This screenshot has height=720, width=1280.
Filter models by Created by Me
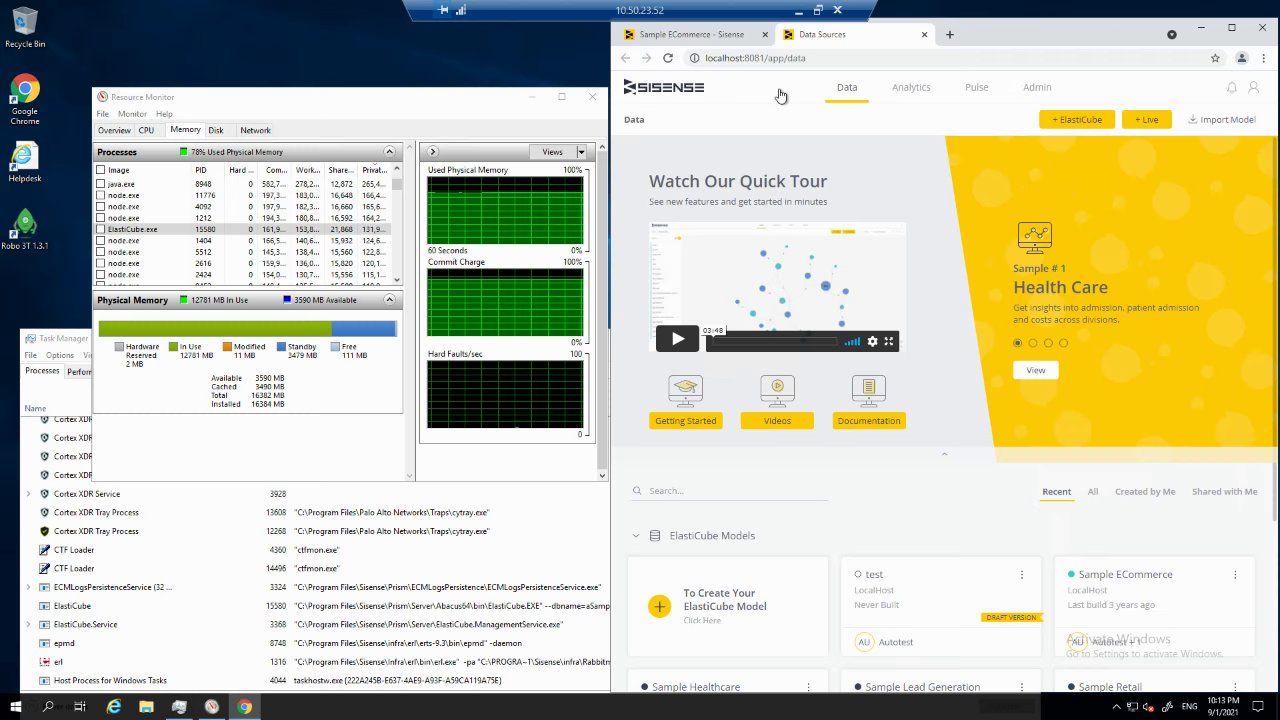(1145, 492)
